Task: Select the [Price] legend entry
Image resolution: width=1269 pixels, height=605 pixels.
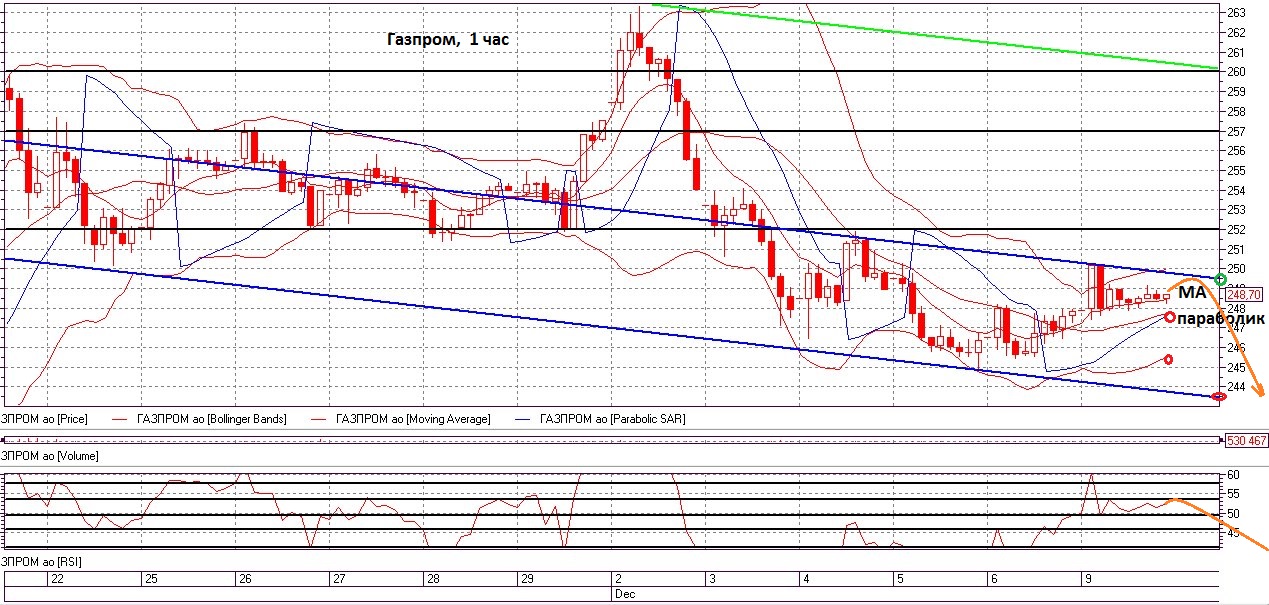Action: click(44, 419)
